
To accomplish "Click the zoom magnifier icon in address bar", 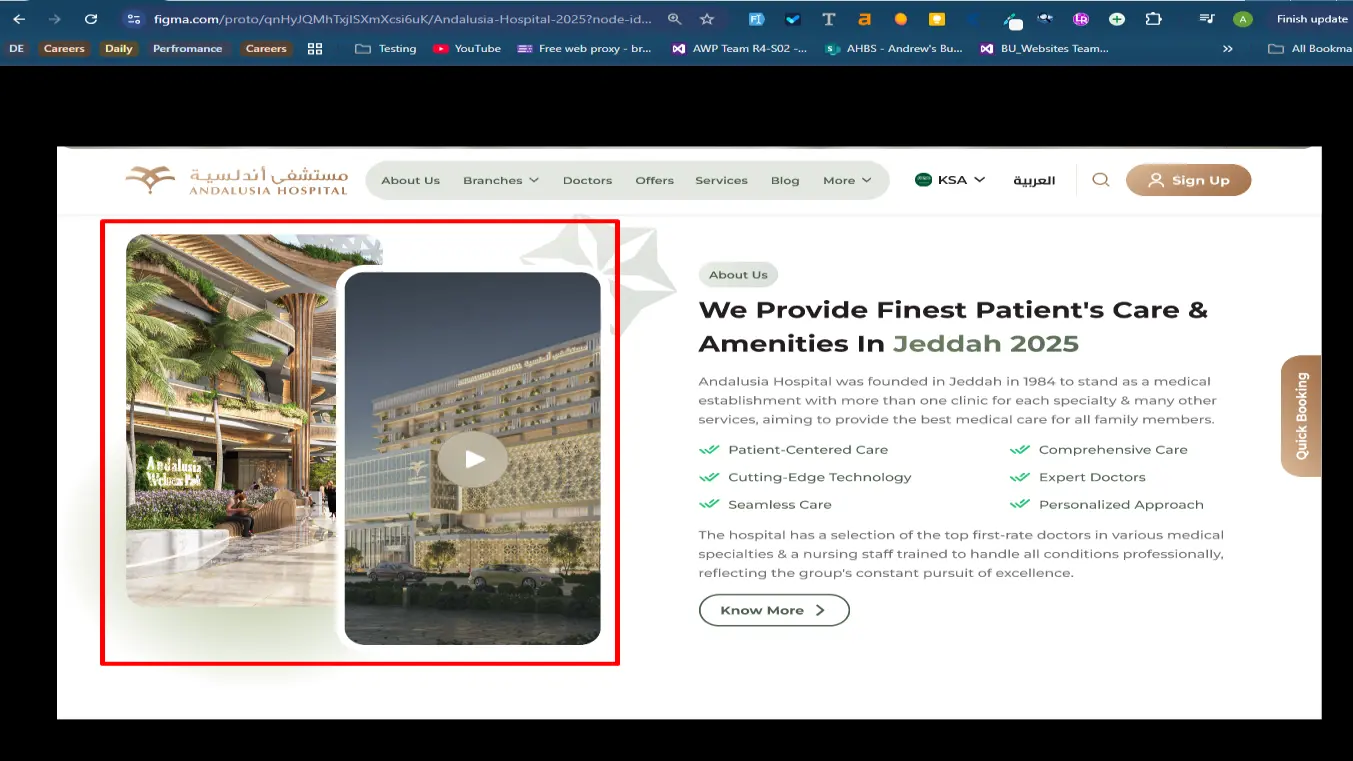I will click(x=675, y=19).
